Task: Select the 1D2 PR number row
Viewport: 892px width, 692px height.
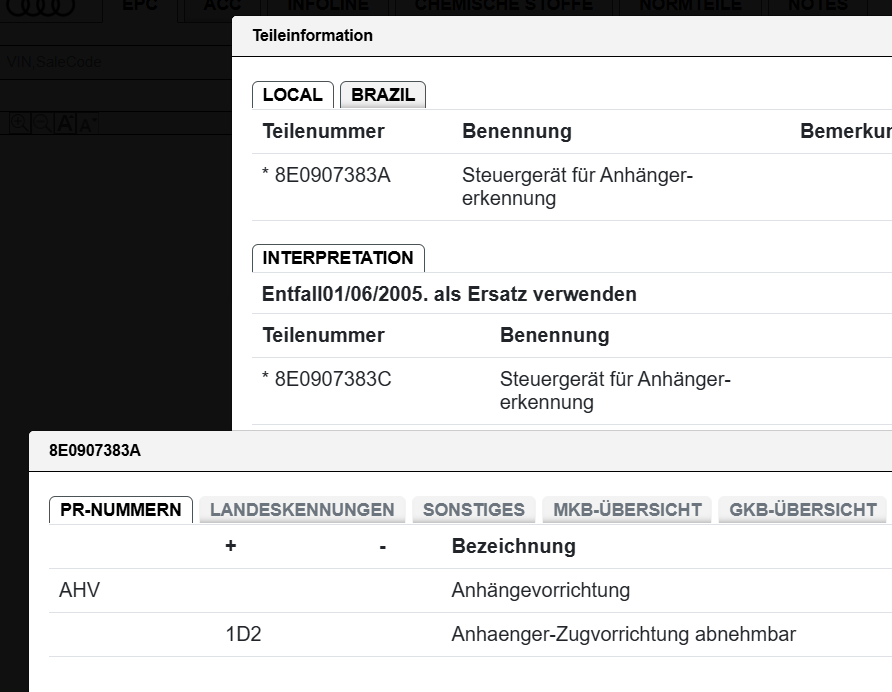Action: (470, 635)
